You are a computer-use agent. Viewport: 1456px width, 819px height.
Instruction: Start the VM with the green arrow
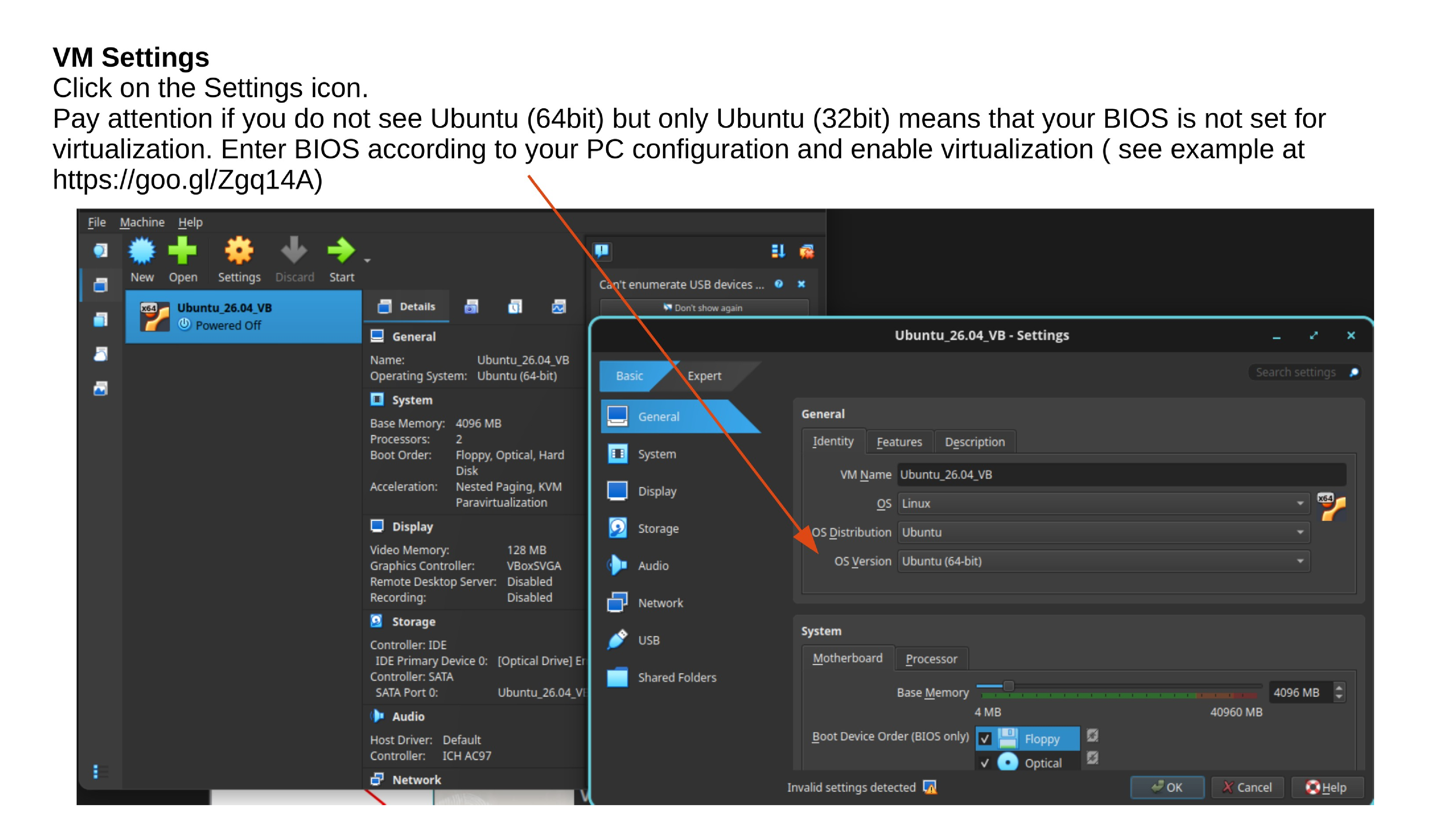point(341,251)
